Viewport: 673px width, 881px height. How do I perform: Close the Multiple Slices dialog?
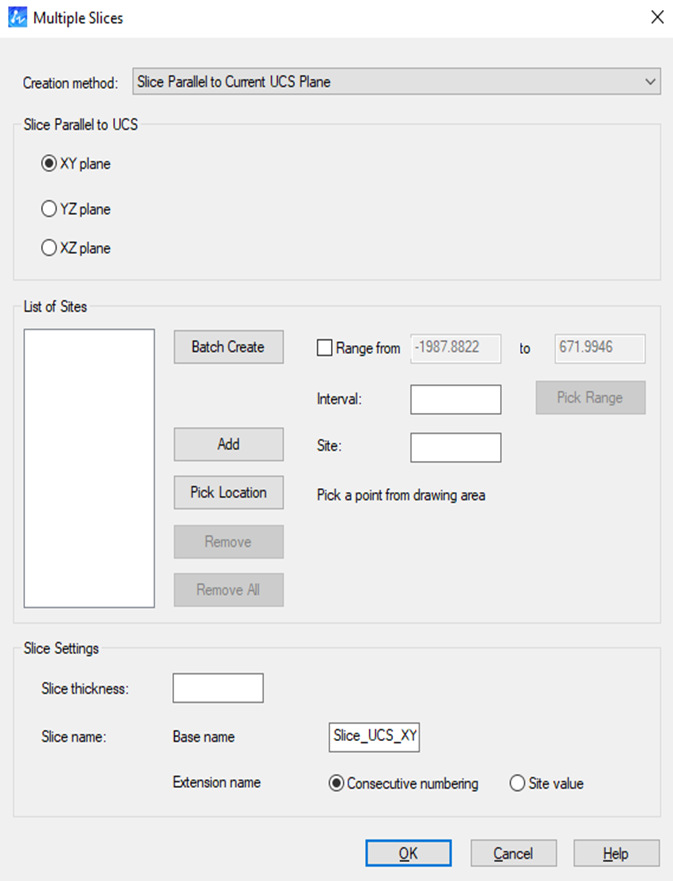[656, 17]
